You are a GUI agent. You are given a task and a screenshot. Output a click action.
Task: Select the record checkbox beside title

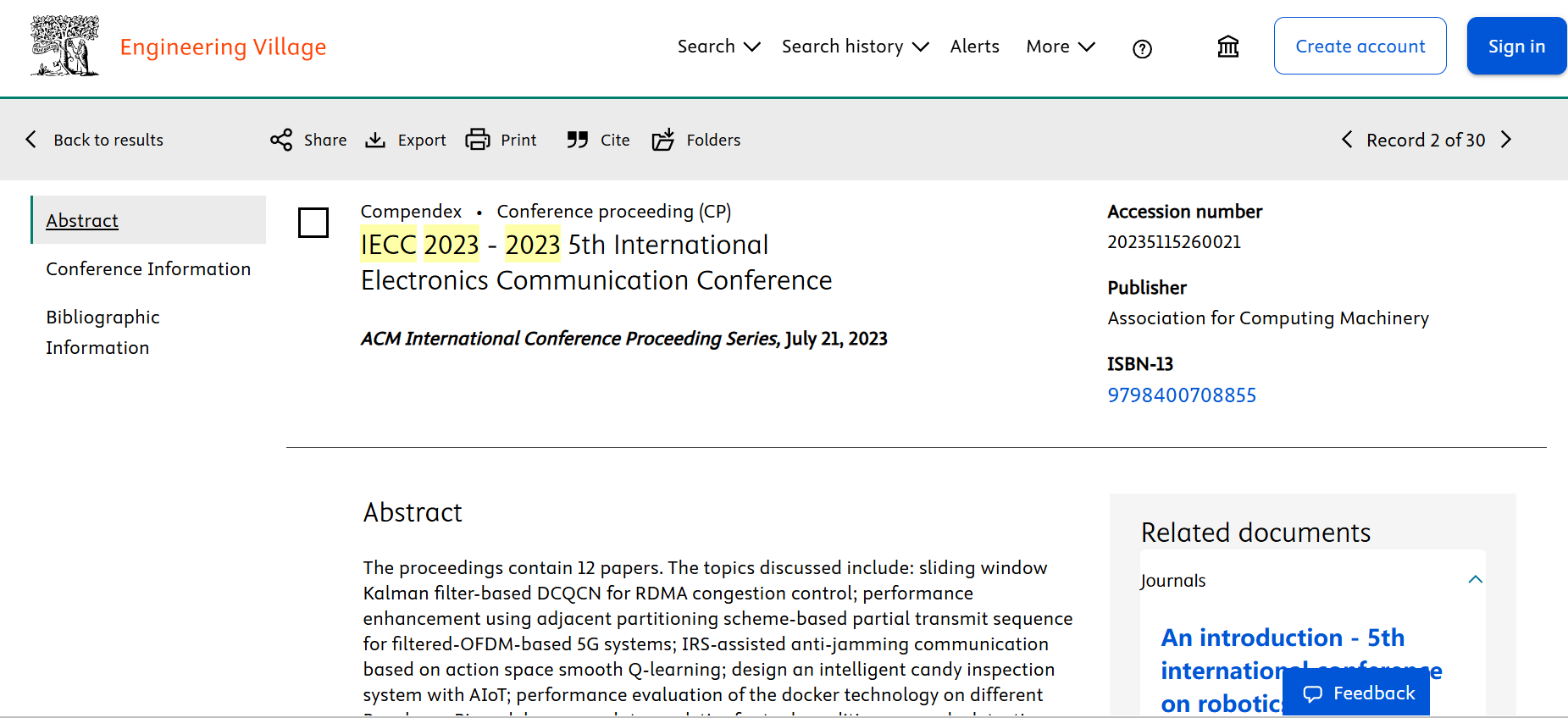pyautogui.click(x=313, y=223)
